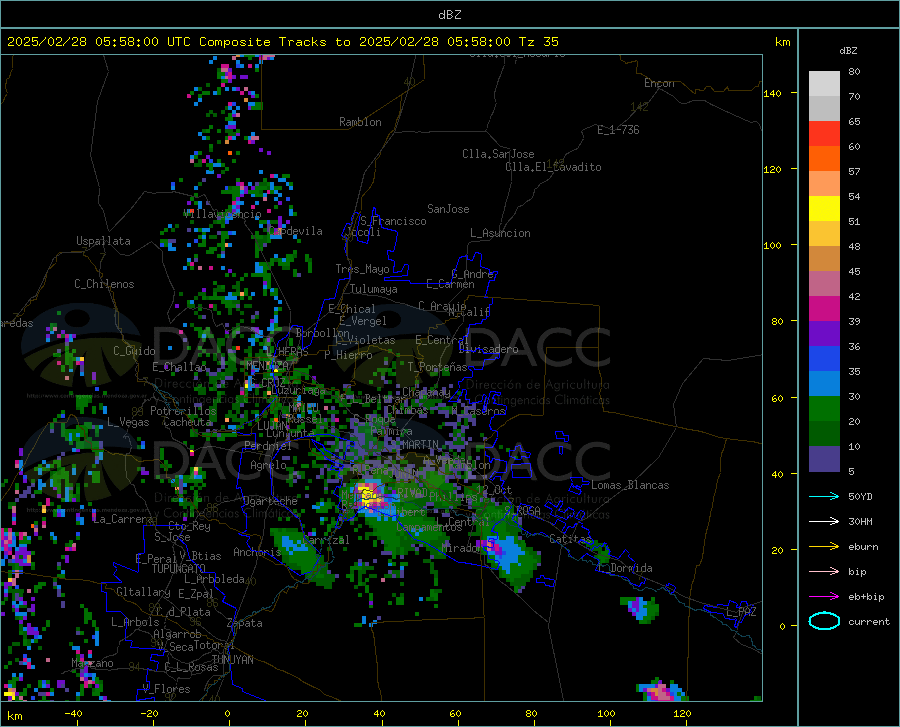
Task: Click the green 20–30 dBZ color band
Action: pyautogui.click(x=824, y=409)
